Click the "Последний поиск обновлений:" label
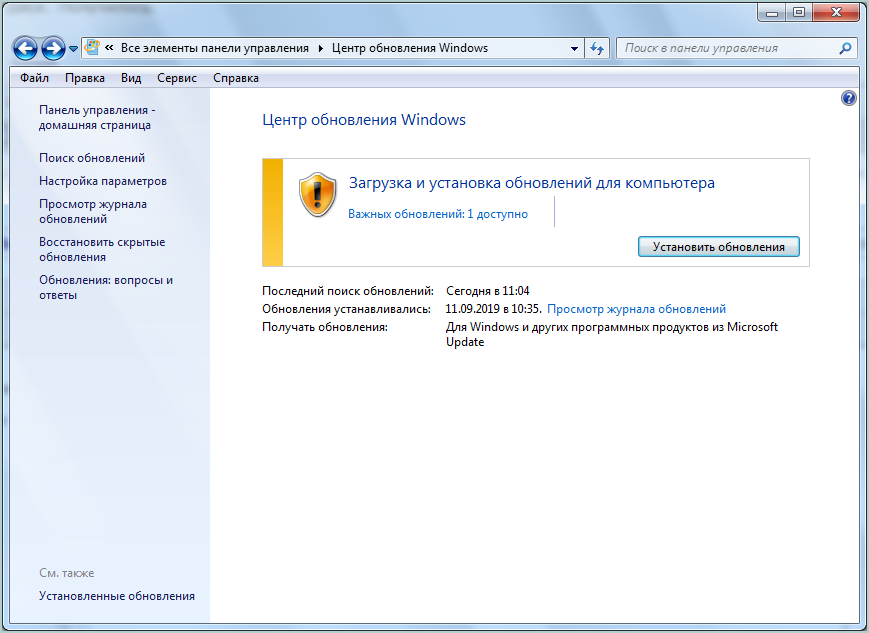This screenshot has width=869, height=633. tap(347, 290)
